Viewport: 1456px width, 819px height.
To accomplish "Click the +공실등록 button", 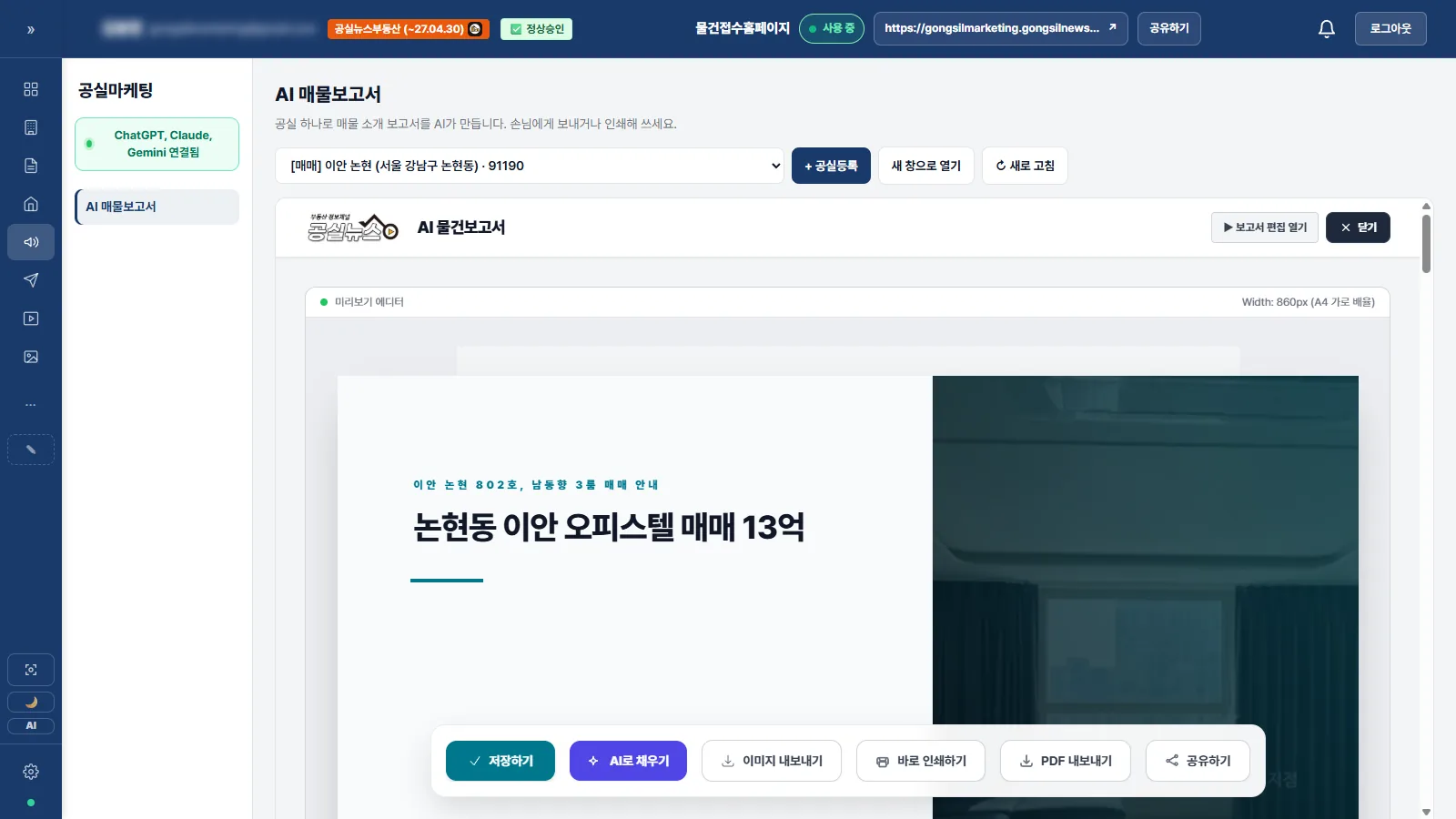I will coord(831,166).
